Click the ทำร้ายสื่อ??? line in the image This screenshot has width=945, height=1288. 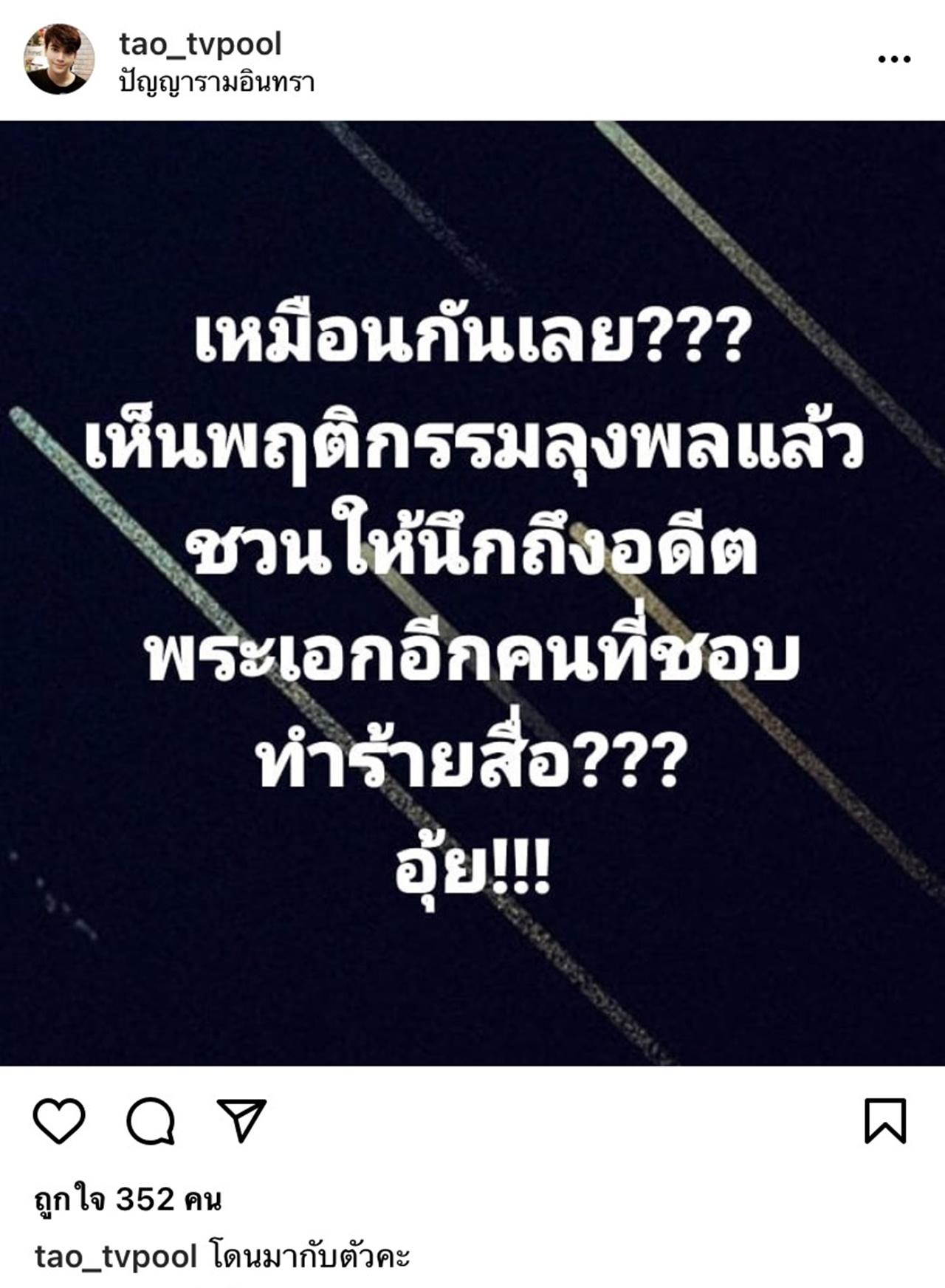[x=467, y=761]
